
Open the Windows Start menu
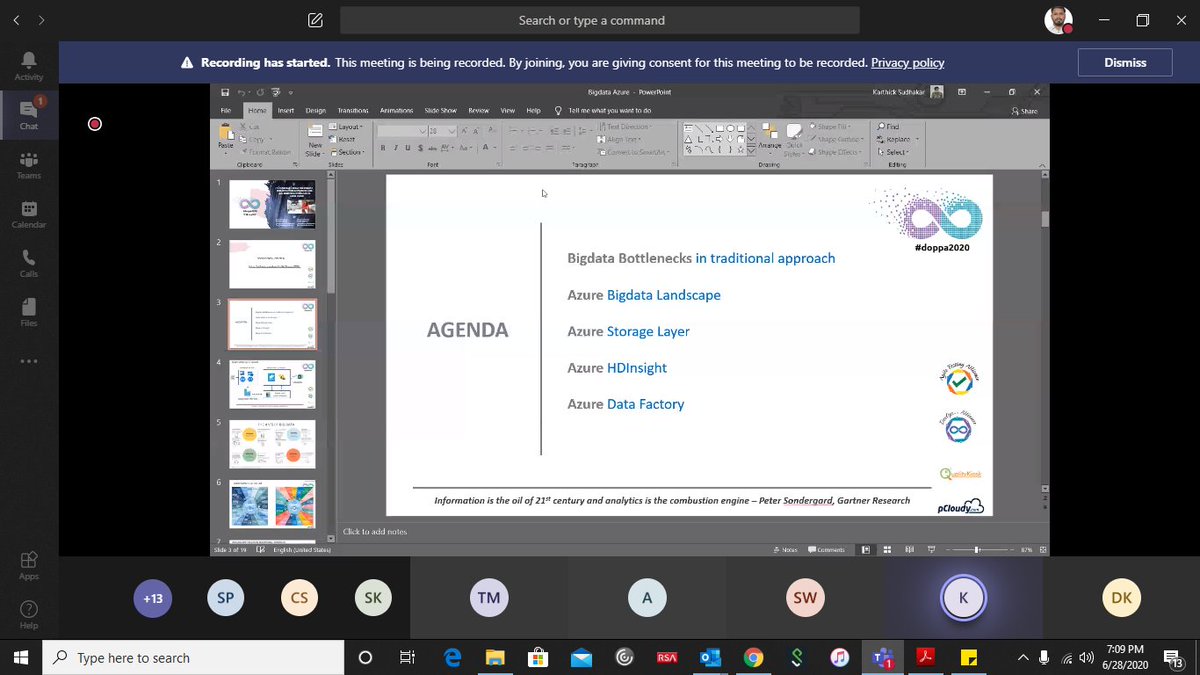[x=21, y=657]
